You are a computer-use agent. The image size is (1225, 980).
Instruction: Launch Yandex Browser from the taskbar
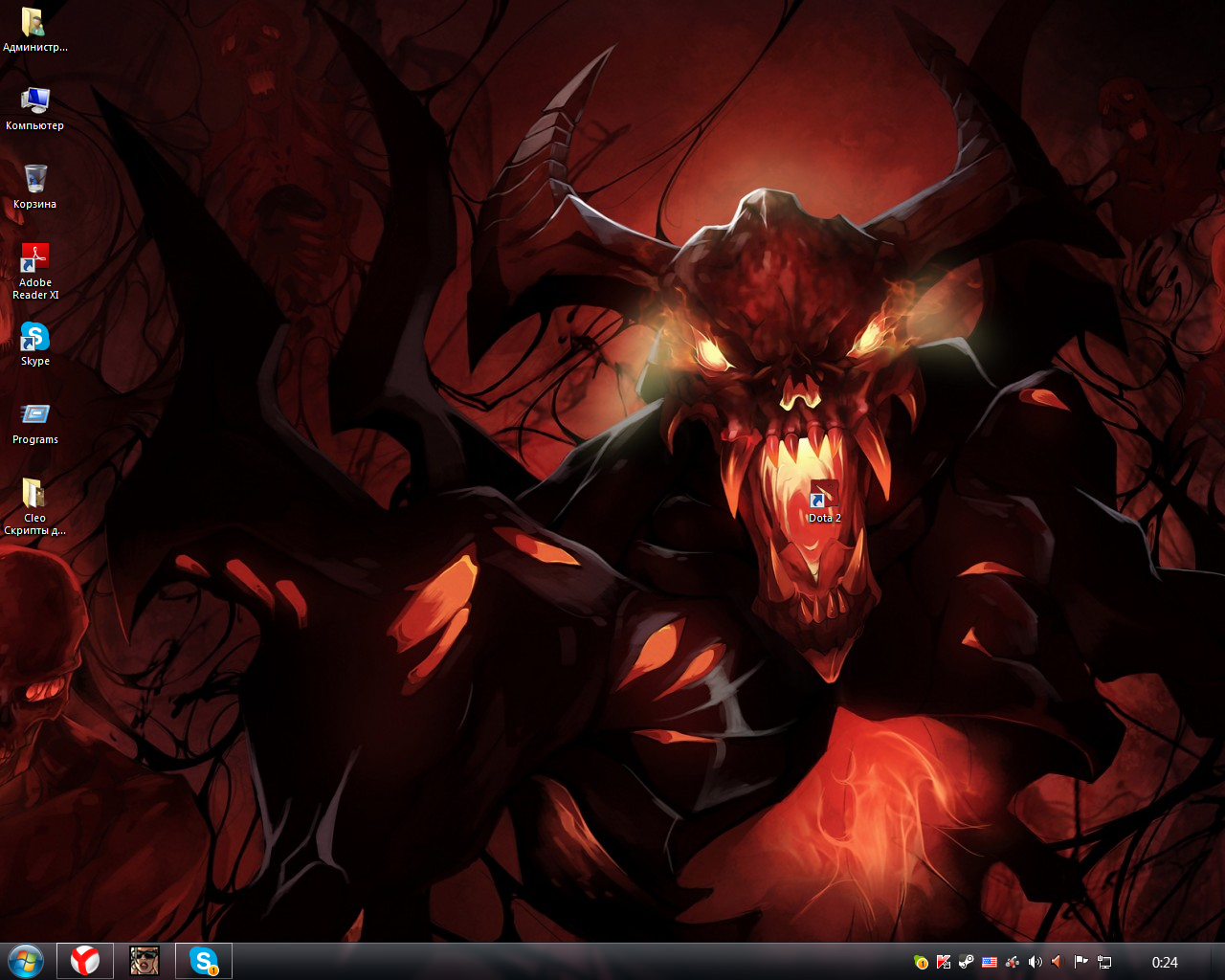[85, 961]
